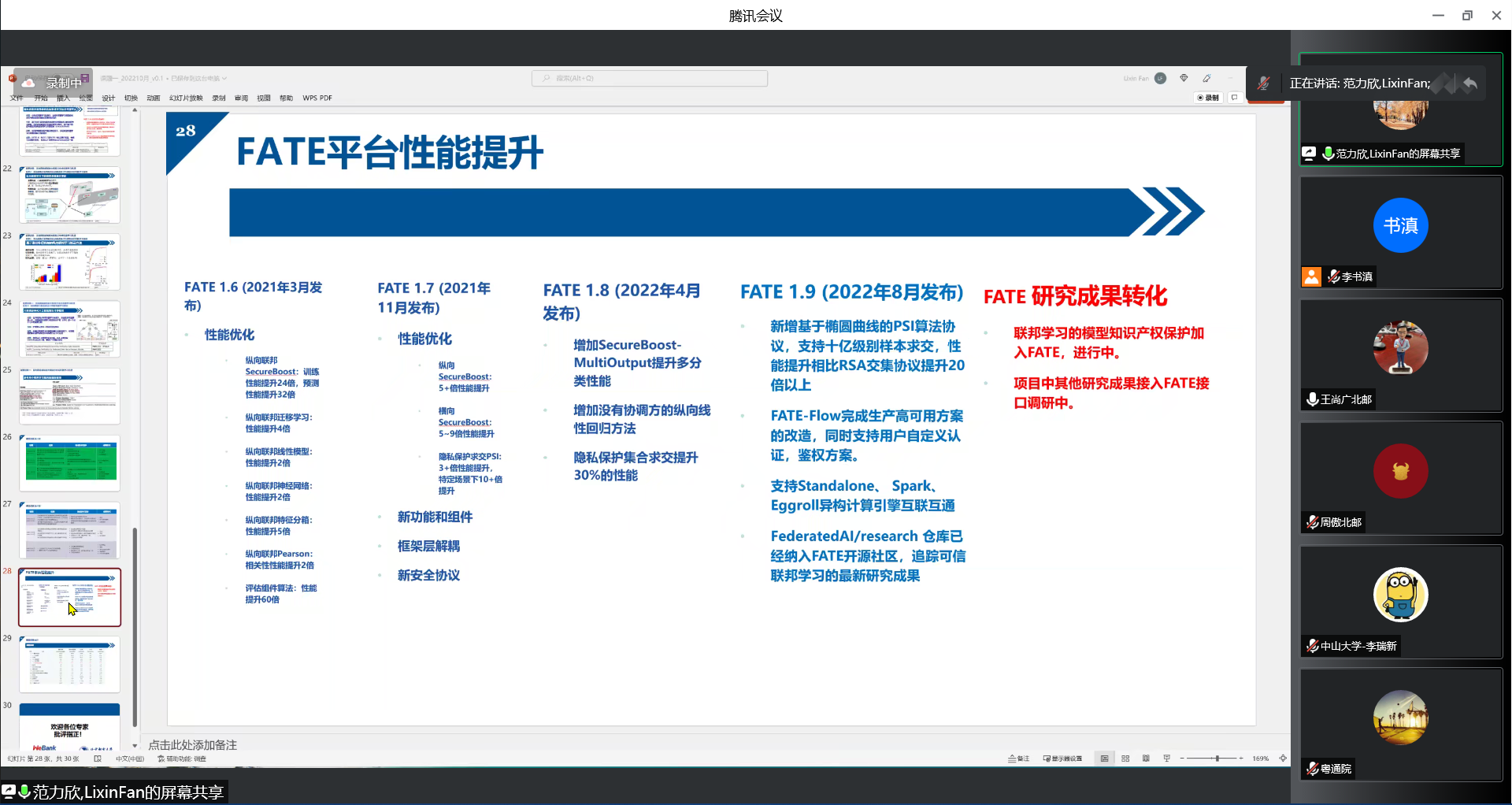Click 王尚广北邮 microphone icon

click(1312, 399)
